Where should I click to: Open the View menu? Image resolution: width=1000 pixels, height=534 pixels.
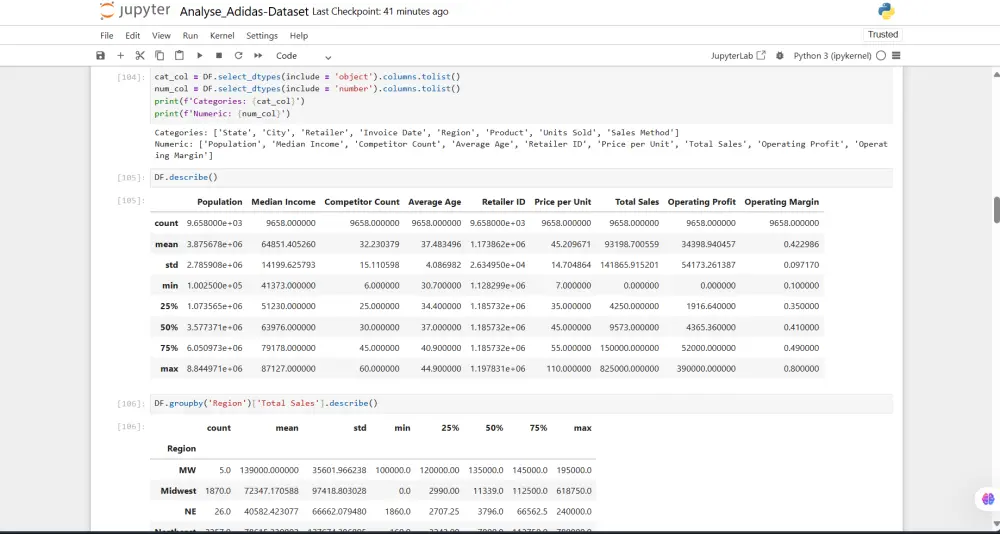pos(161,36)
